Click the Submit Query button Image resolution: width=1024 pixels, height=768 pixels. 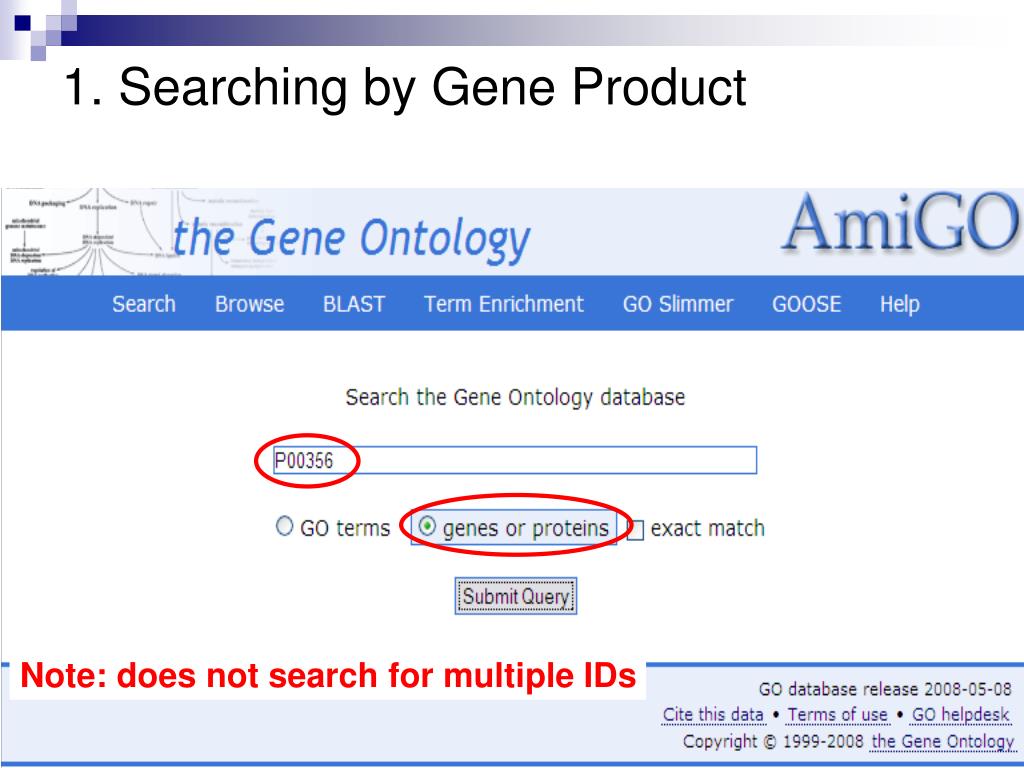pyautogui.click(x=516, y=596)
